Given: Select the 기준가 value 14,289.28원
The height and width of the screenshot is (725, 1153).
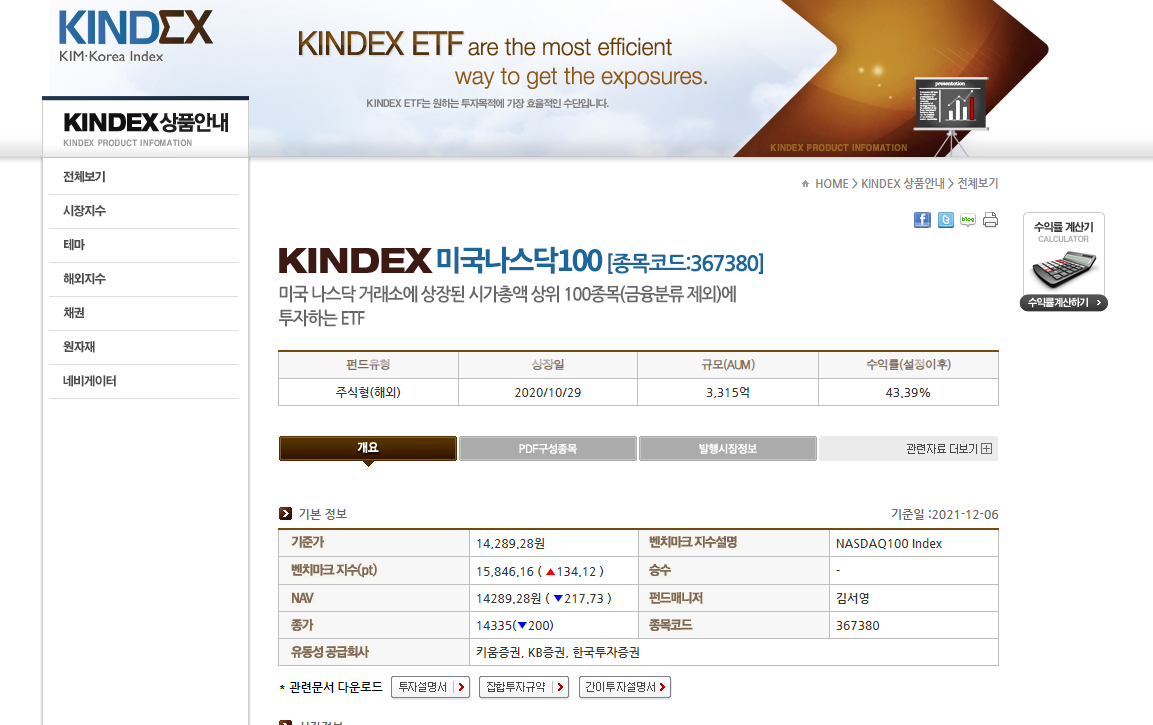Looking at the screenshot, I should click(510, 543).
